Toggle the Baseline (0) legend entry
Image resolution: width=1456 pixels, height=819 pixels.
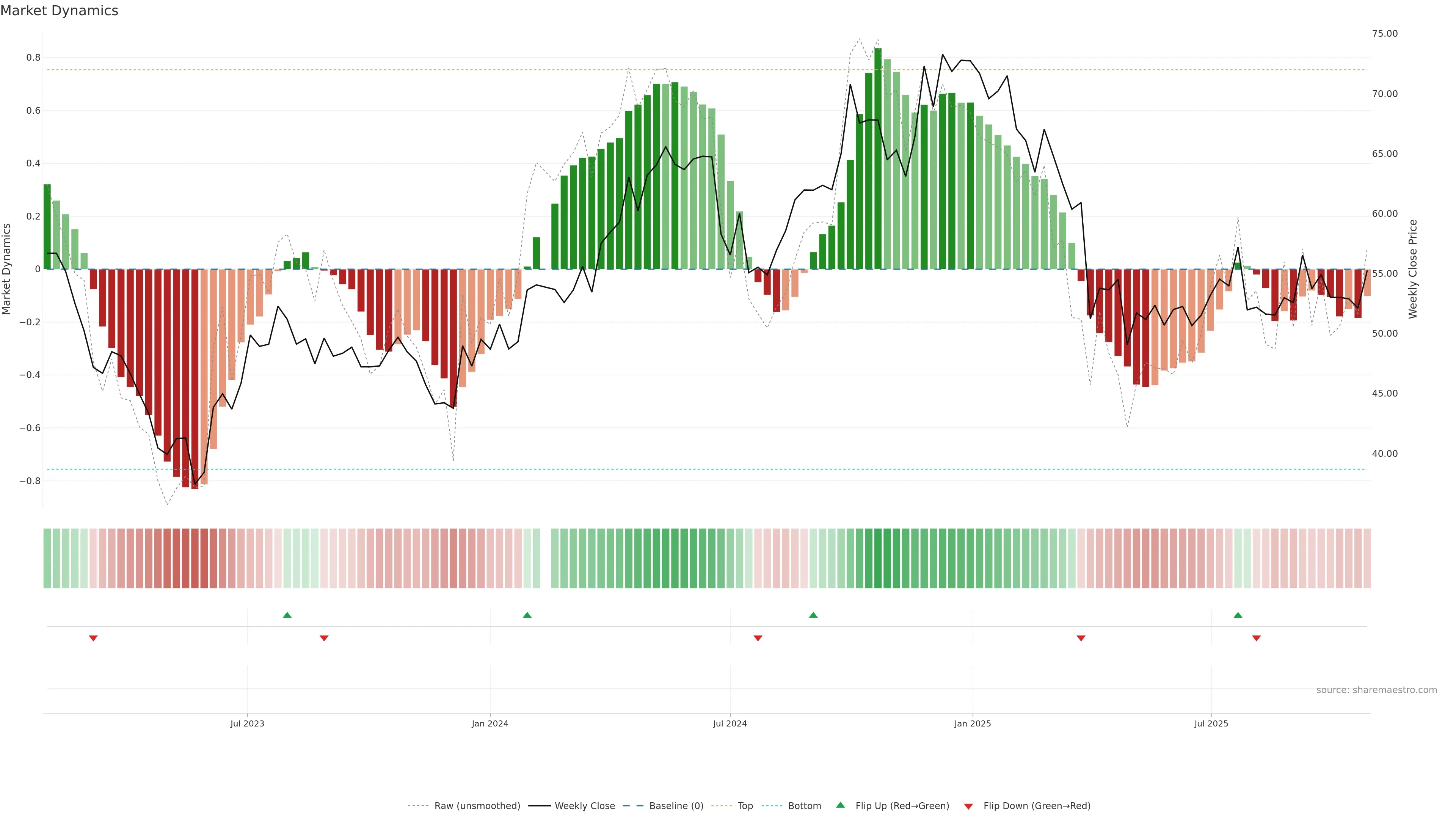676,806
